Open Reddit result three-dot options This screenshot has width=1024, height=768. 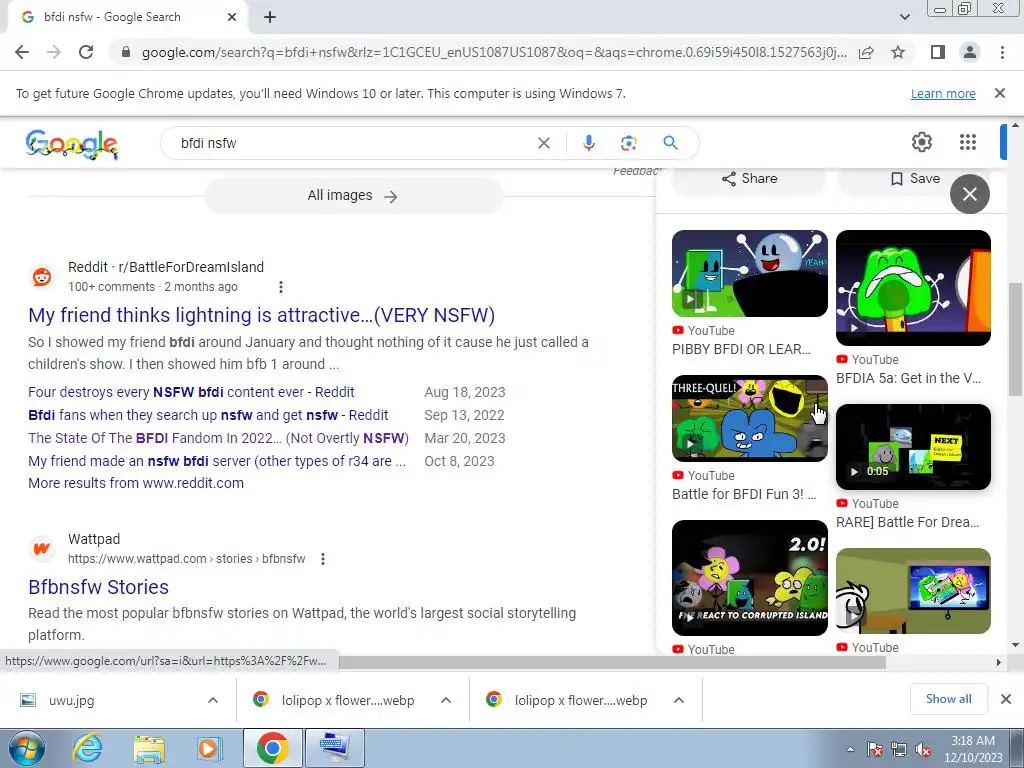tap(280, 287)
